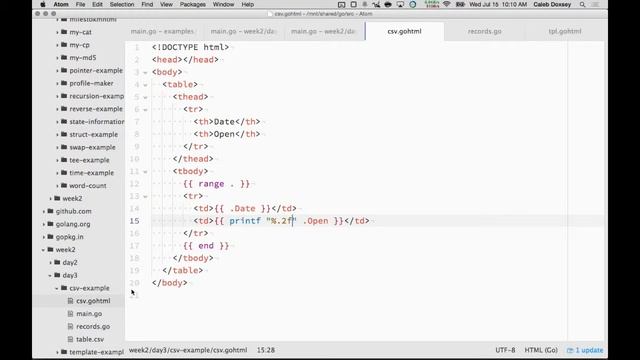Open the Selection menu
The image size is (640, 360).
(x=122, y=4)
